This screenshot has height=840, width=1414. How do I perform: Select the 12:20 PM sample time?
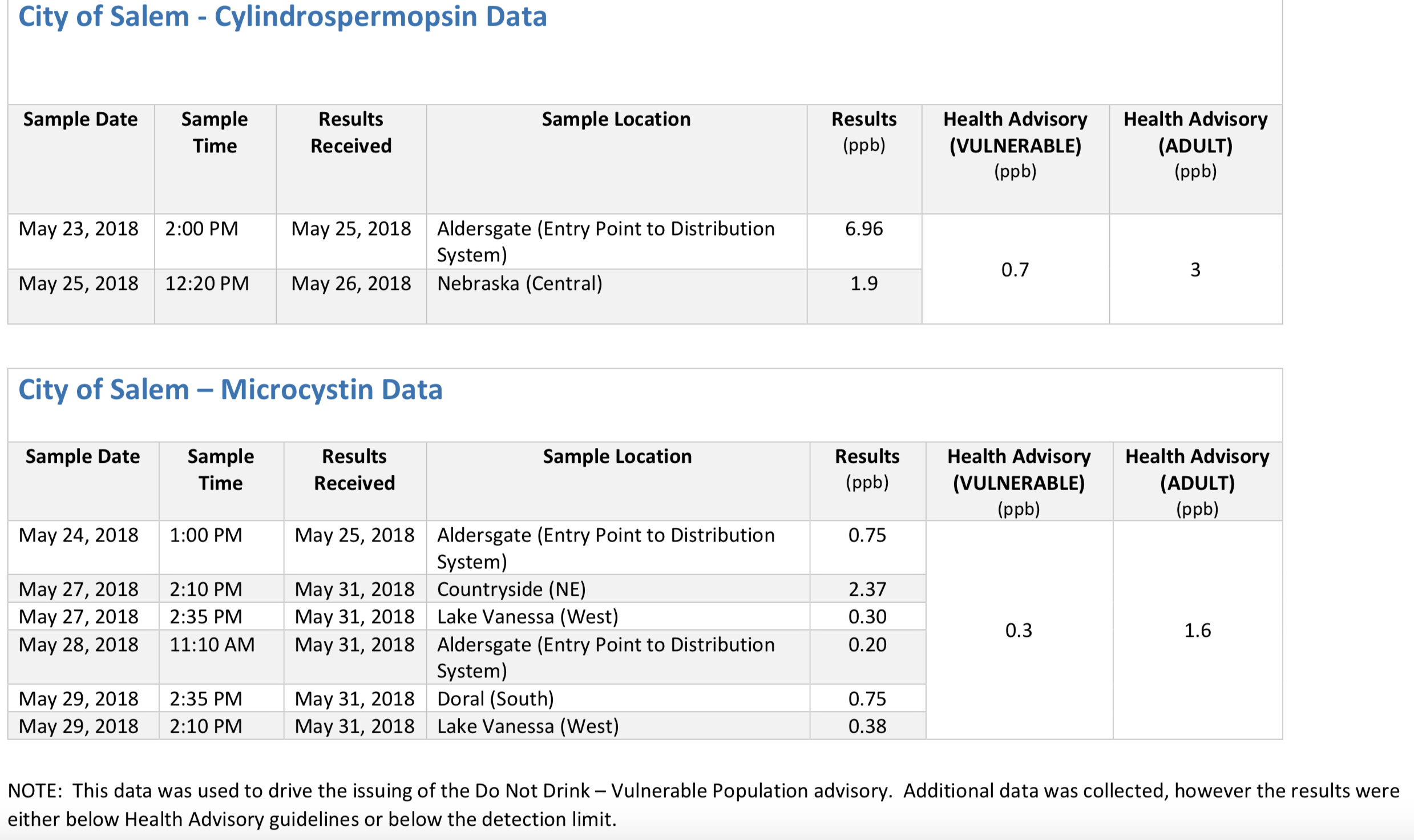(207, 284)
